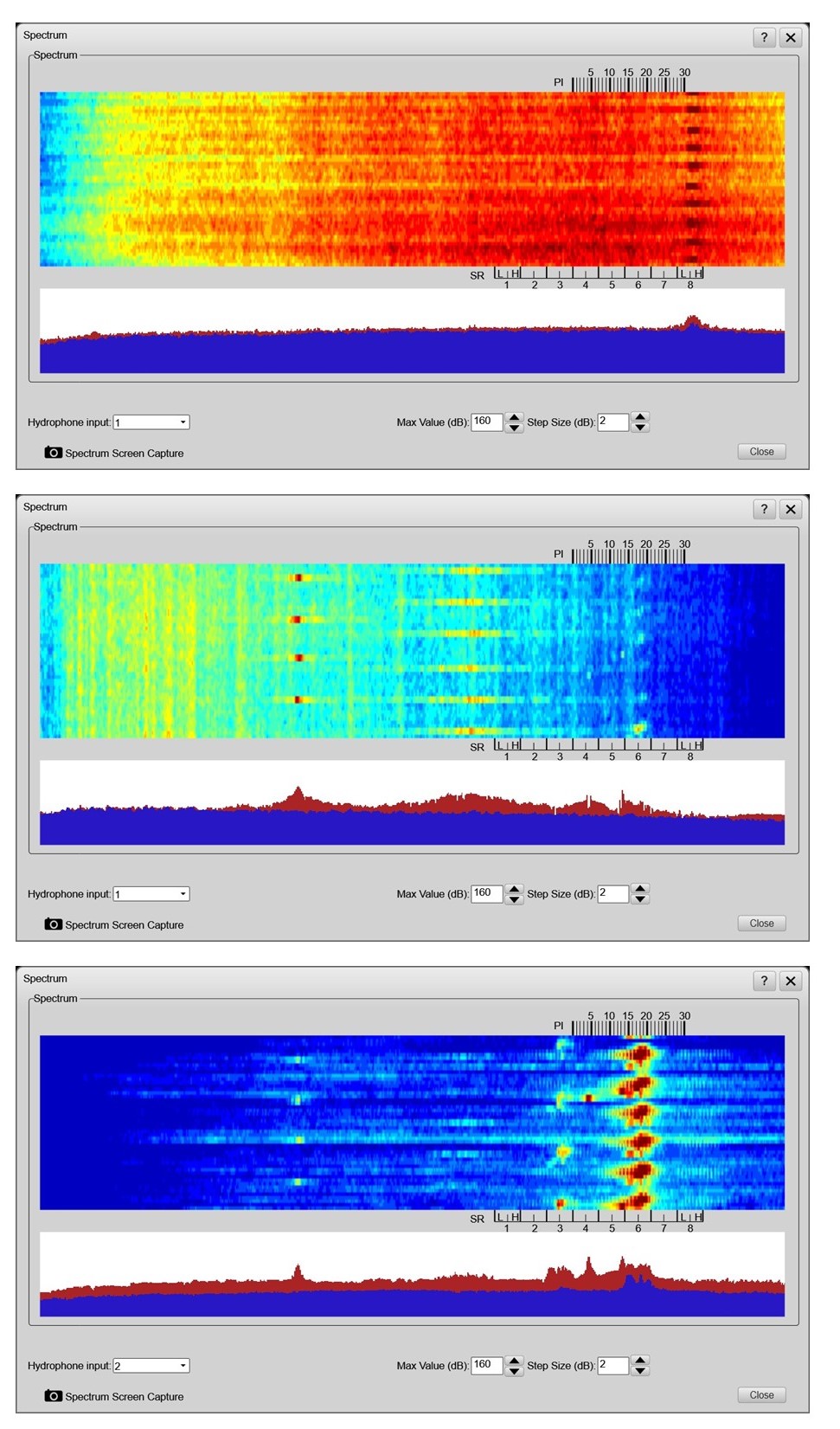
Task: Click the camera icon in the top Spectrum window
Action: [53, 453]
